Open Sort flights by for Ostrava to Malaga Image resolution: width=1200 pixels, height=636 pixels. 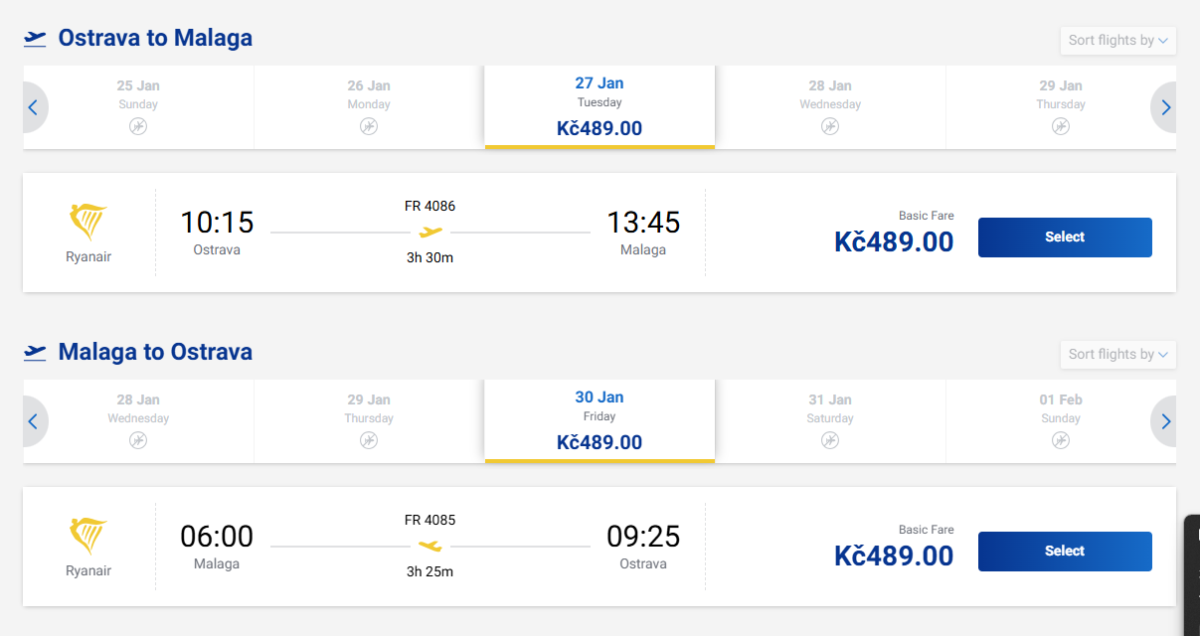coord(1117,41)
